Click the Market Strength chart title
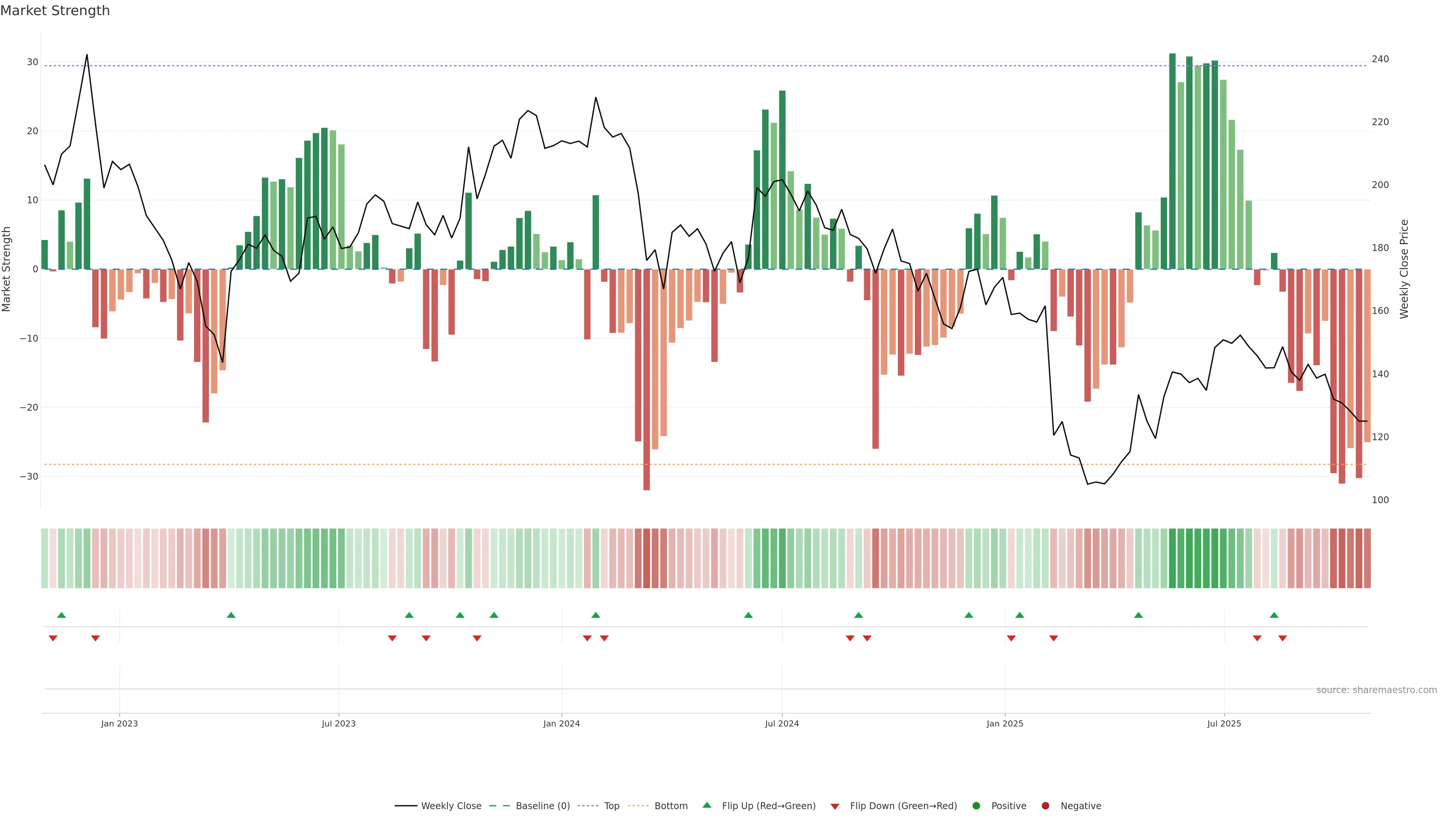The width and height of the screenshot is (1456, 819). point(55,11)
